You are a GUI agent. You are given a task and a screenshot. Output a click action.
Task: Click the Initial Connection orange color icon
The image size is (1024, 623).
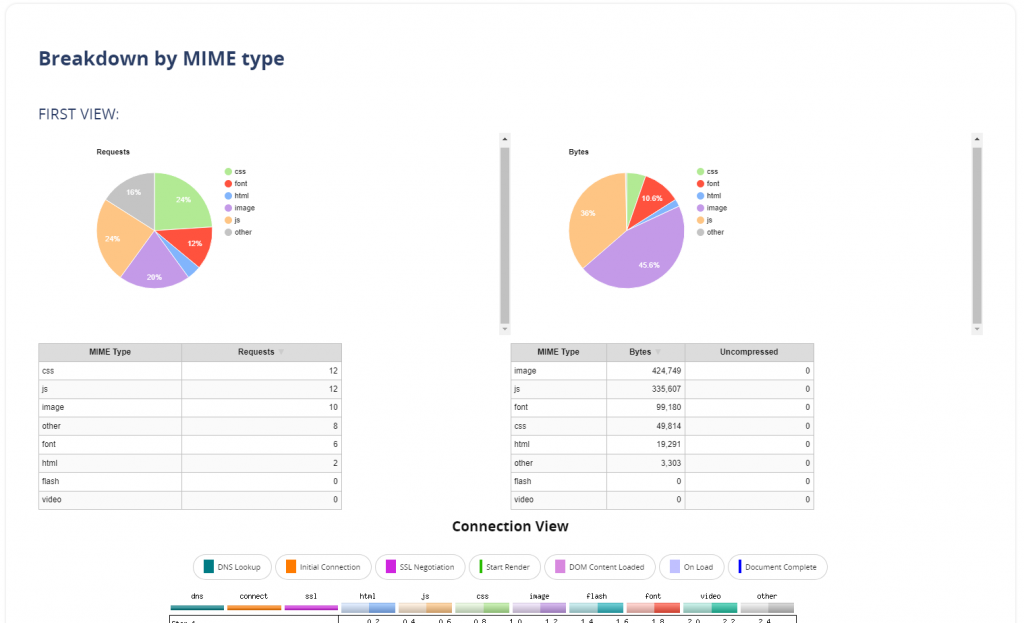tap(290, 567)
